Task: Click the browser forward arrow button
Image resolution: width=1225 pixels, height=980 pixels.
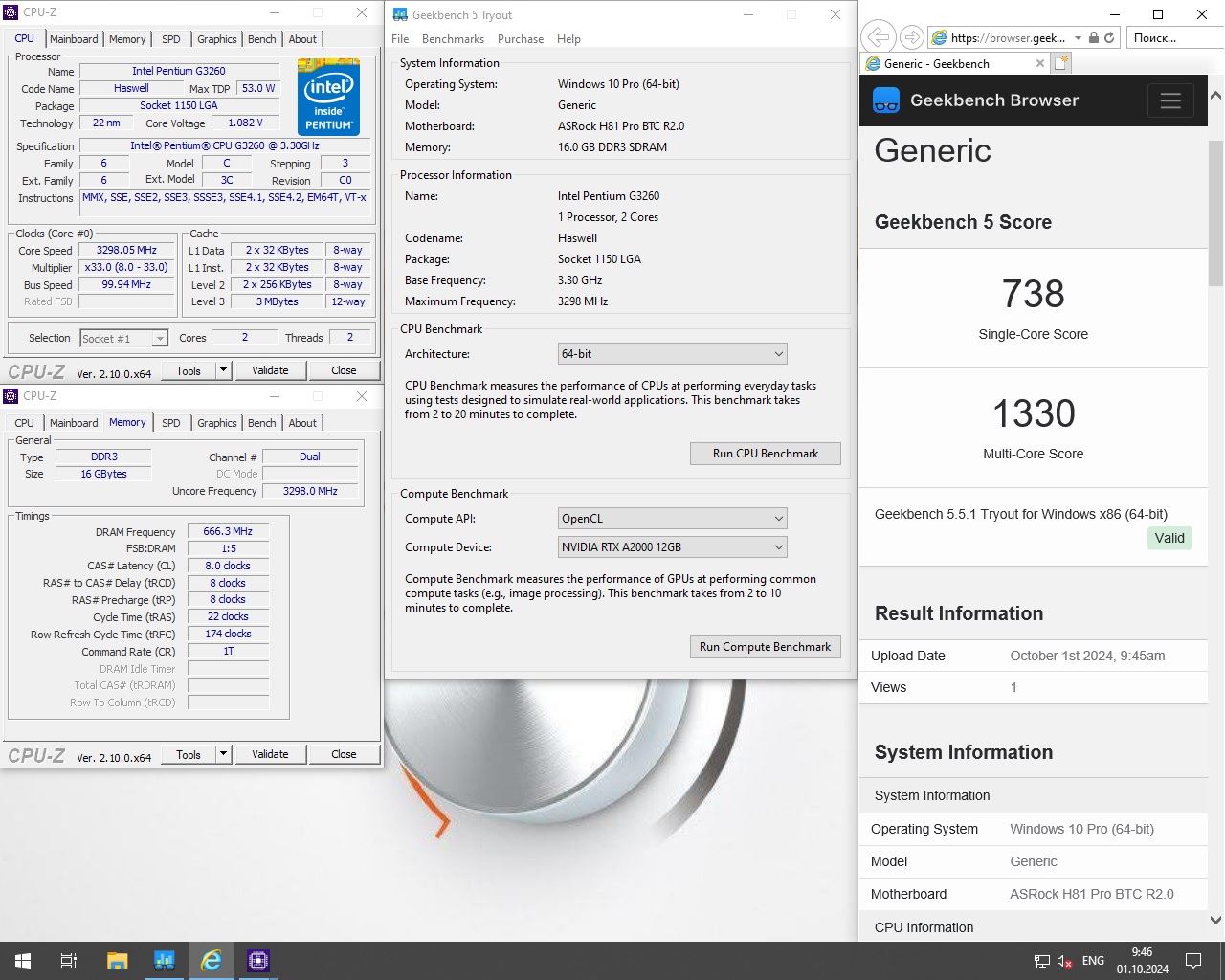Action: point(912,37)
